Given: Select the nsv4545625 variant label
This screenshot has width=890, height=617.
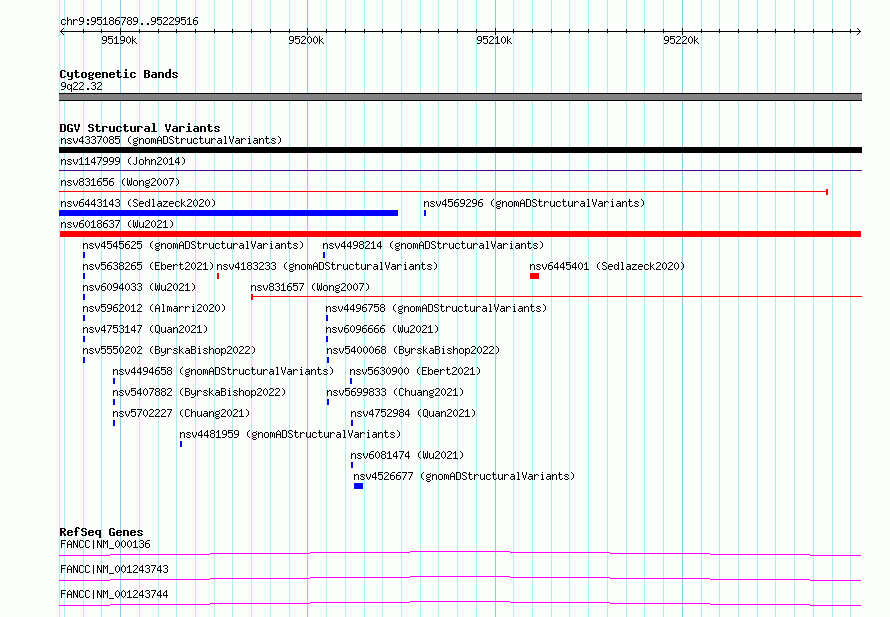Looking at the screenshot, I should pos(193,245).
